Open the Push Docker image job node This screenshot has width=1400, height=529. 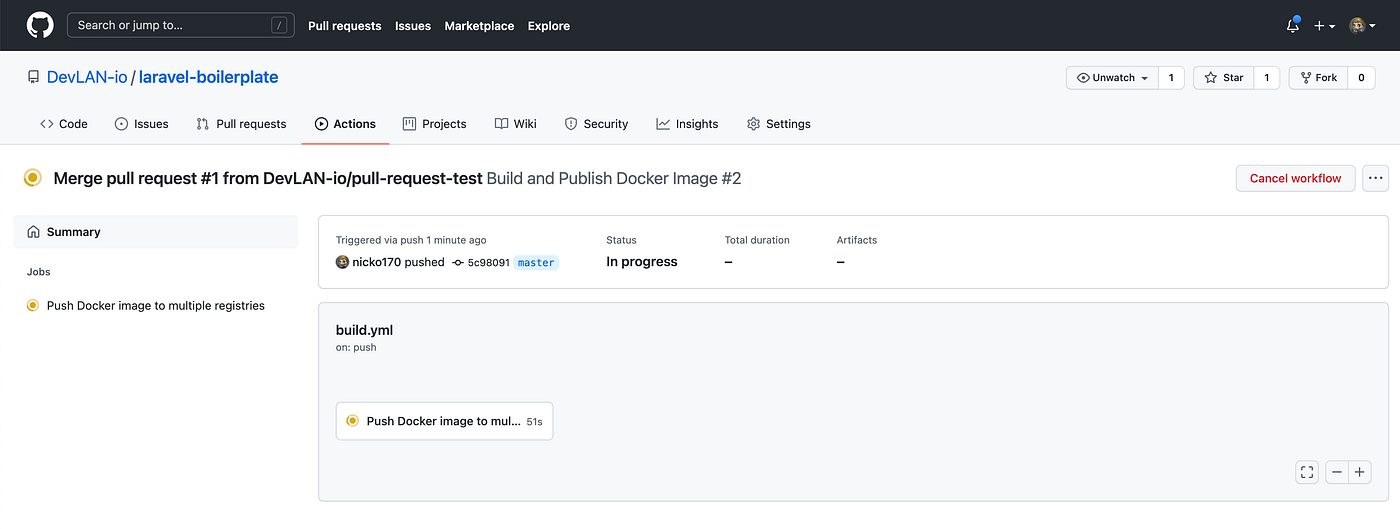444,421
